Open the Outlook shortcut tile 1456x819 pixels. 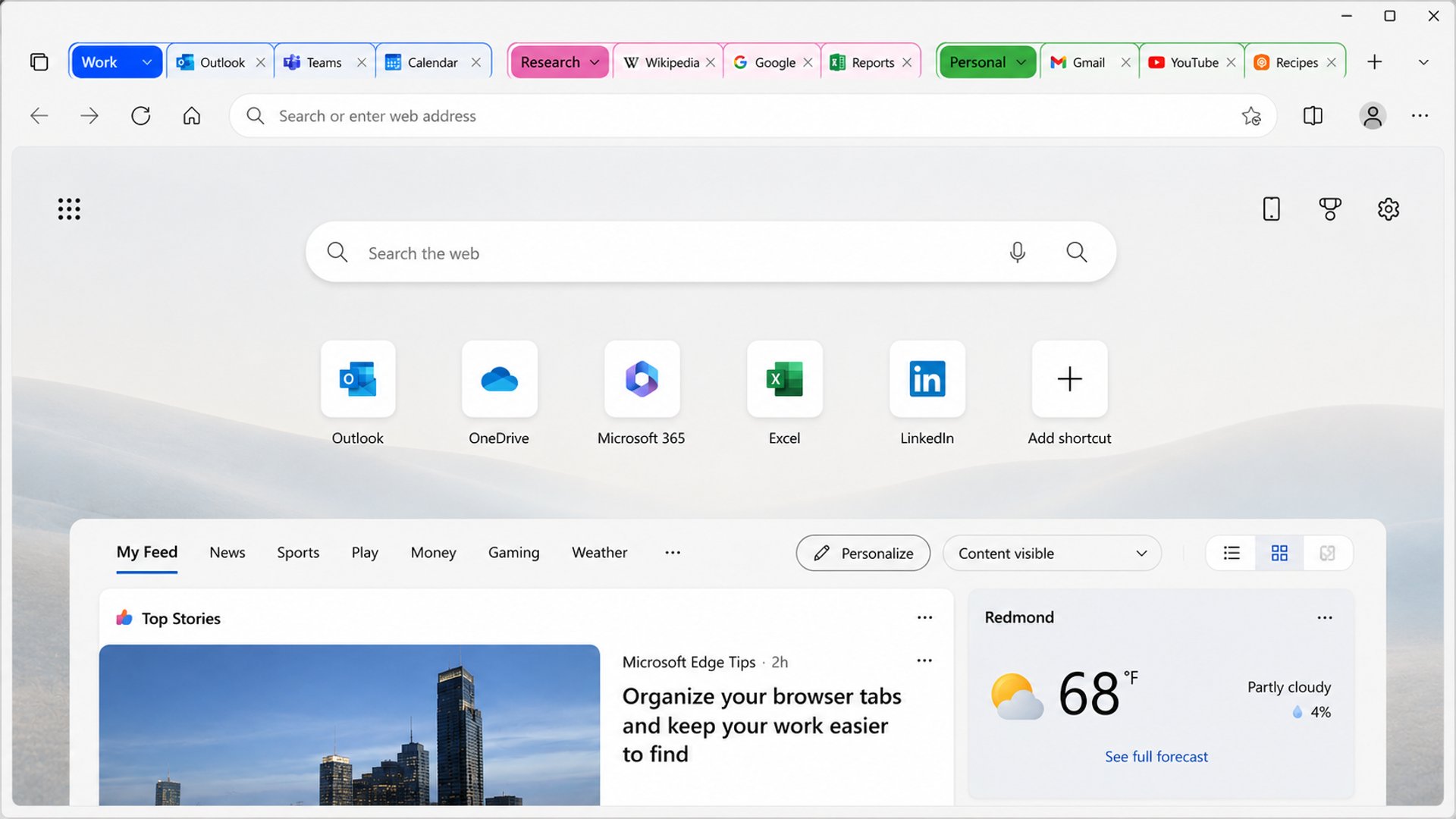click(x=358, y=379)
